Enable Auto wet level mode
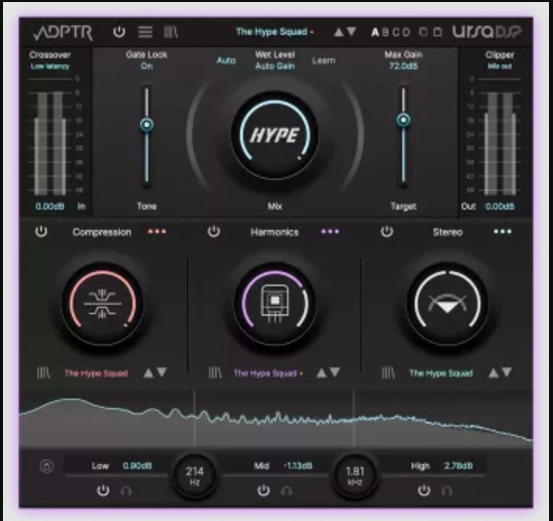 coord(226,61)
